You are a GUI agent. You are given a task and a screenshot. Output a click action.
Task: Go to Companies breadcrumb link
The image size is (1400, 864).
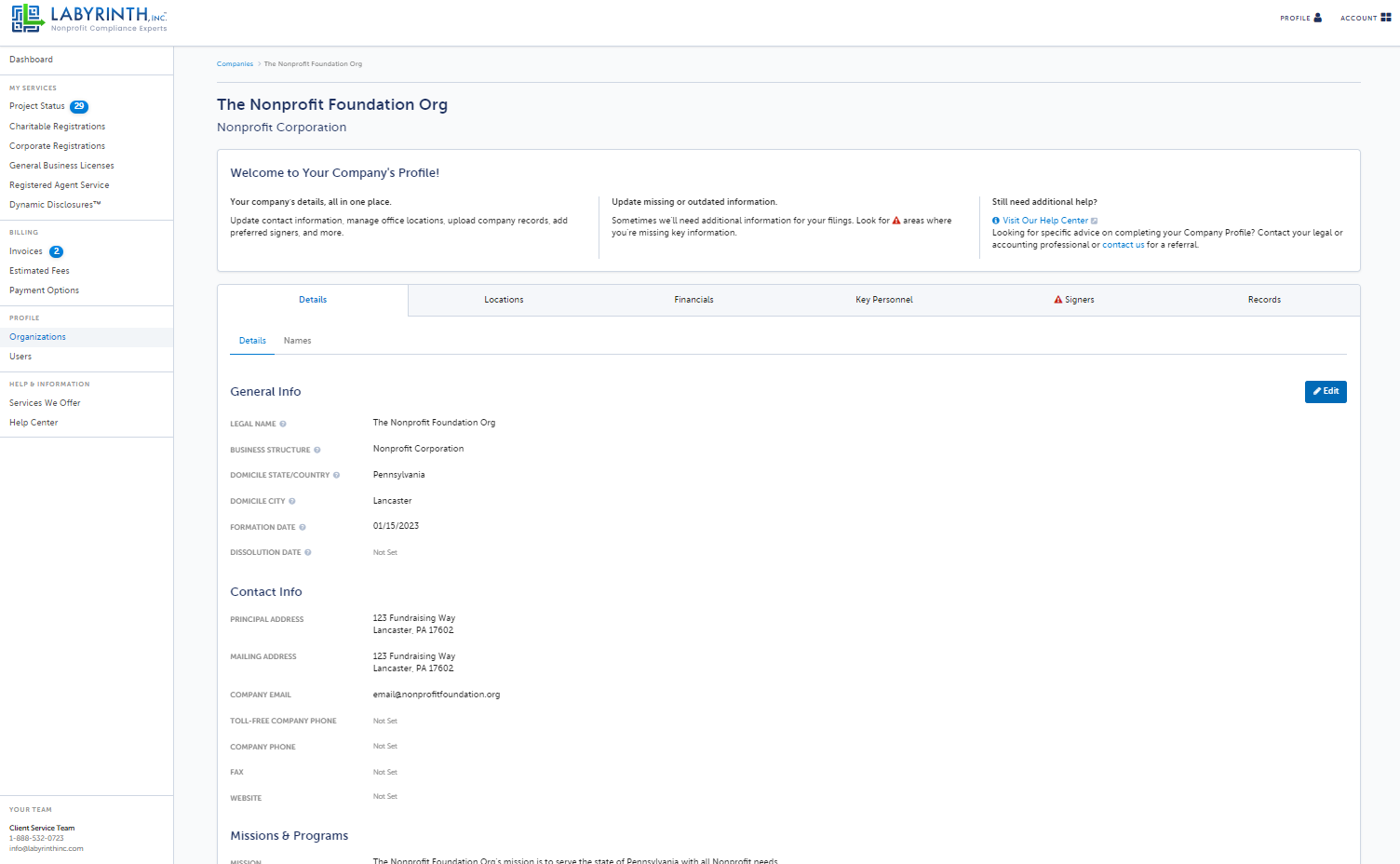pos(235,64)
